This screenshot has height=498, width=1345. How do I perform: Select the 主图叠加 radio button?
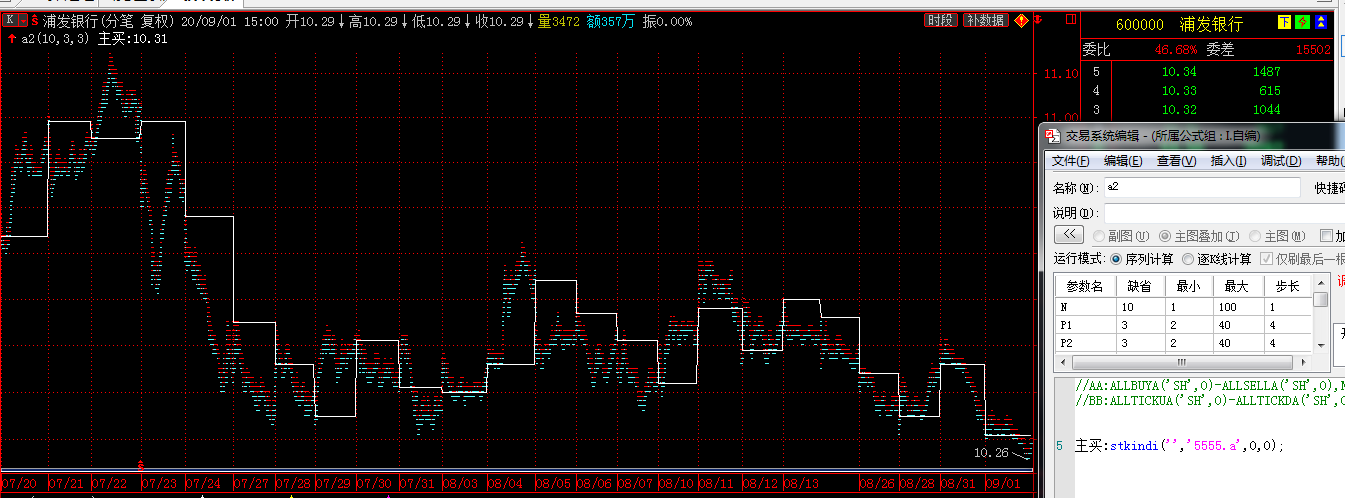tap(1165, 236)
